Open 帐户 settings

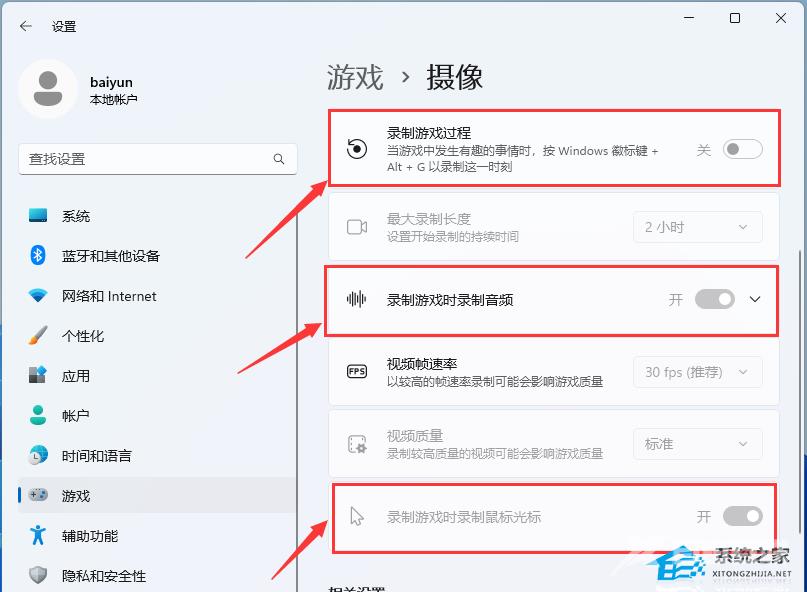[157, 415]
